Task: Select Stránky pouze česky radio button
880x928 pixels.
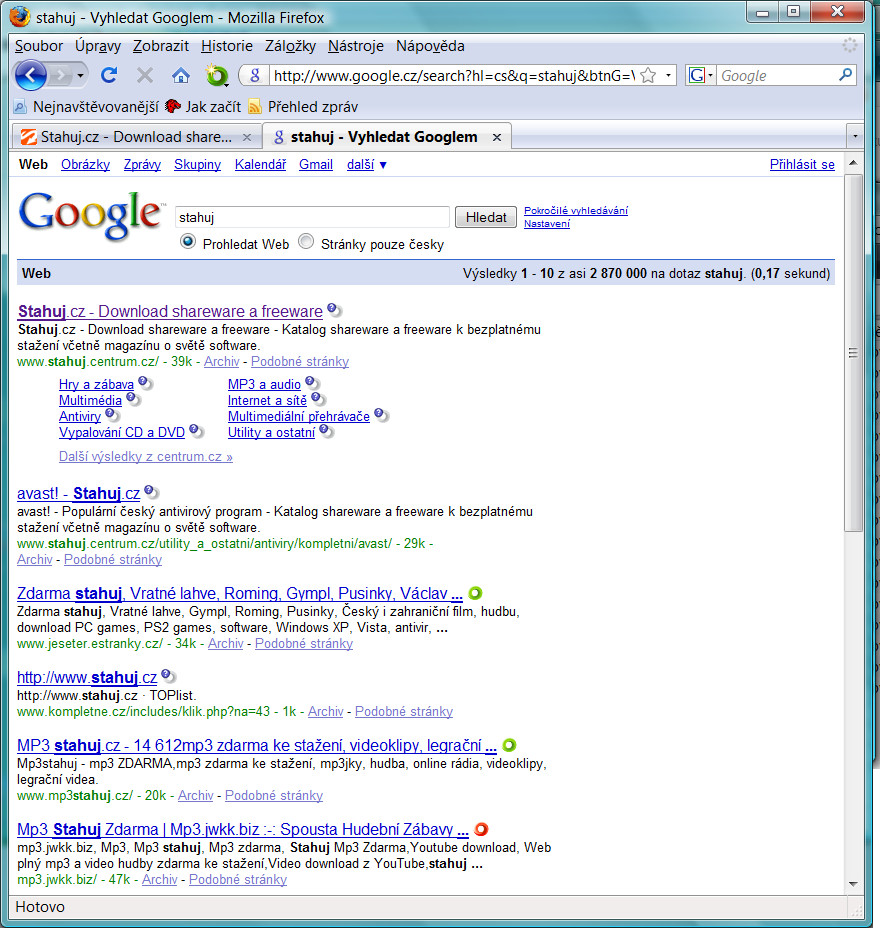Action: point(306,241)
